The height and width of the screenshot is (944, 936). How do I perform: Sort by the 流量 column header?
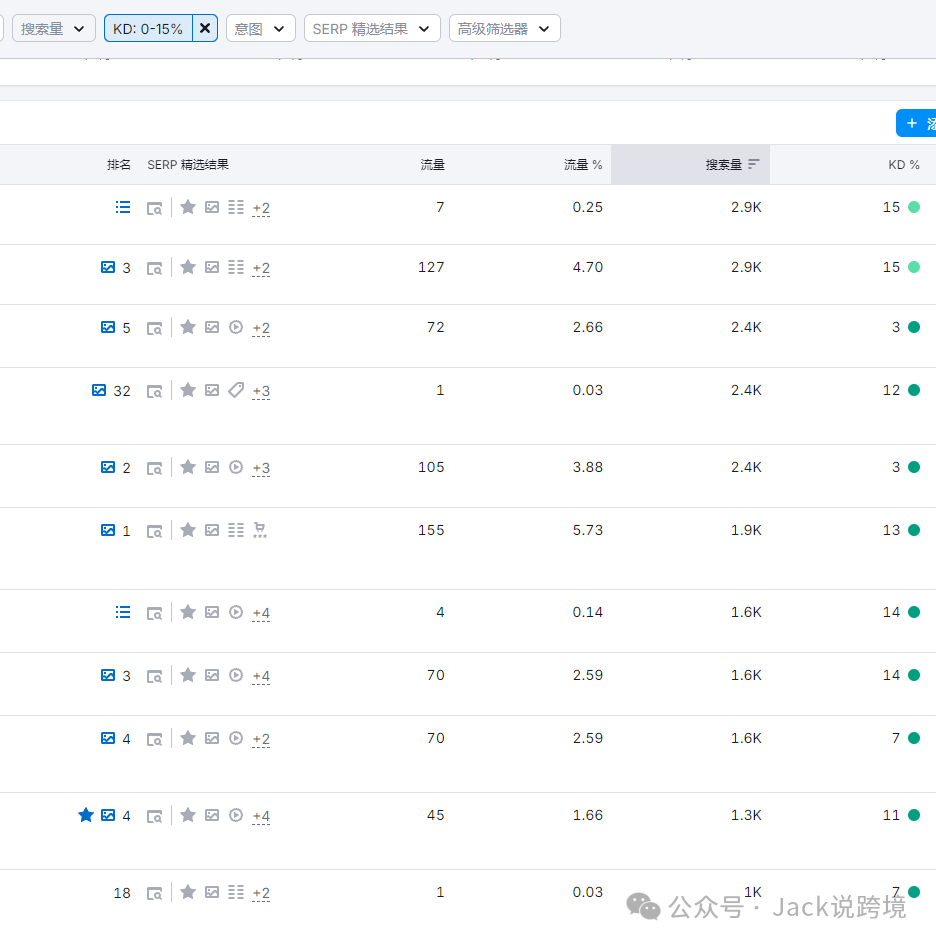coord(432,165)
